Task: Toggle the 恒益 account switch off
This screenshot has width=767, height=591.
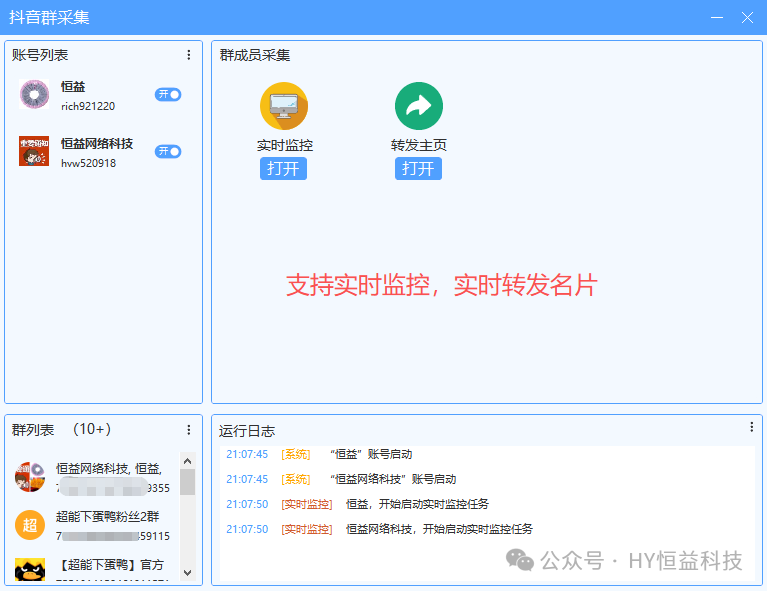Action: [x=168, y=94]
